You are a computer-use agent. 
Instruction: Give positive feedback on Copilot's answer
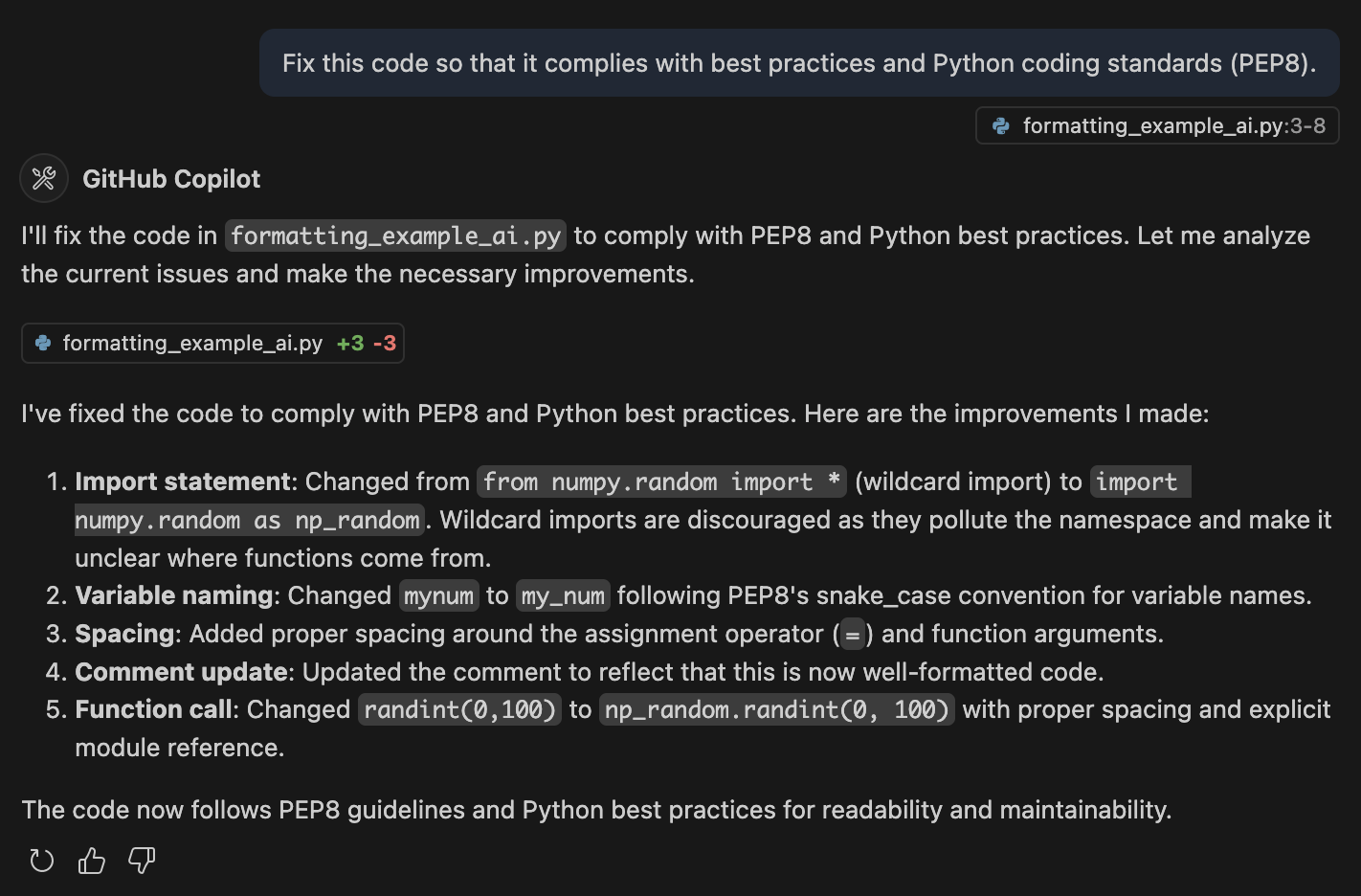[x=91, y=861]
